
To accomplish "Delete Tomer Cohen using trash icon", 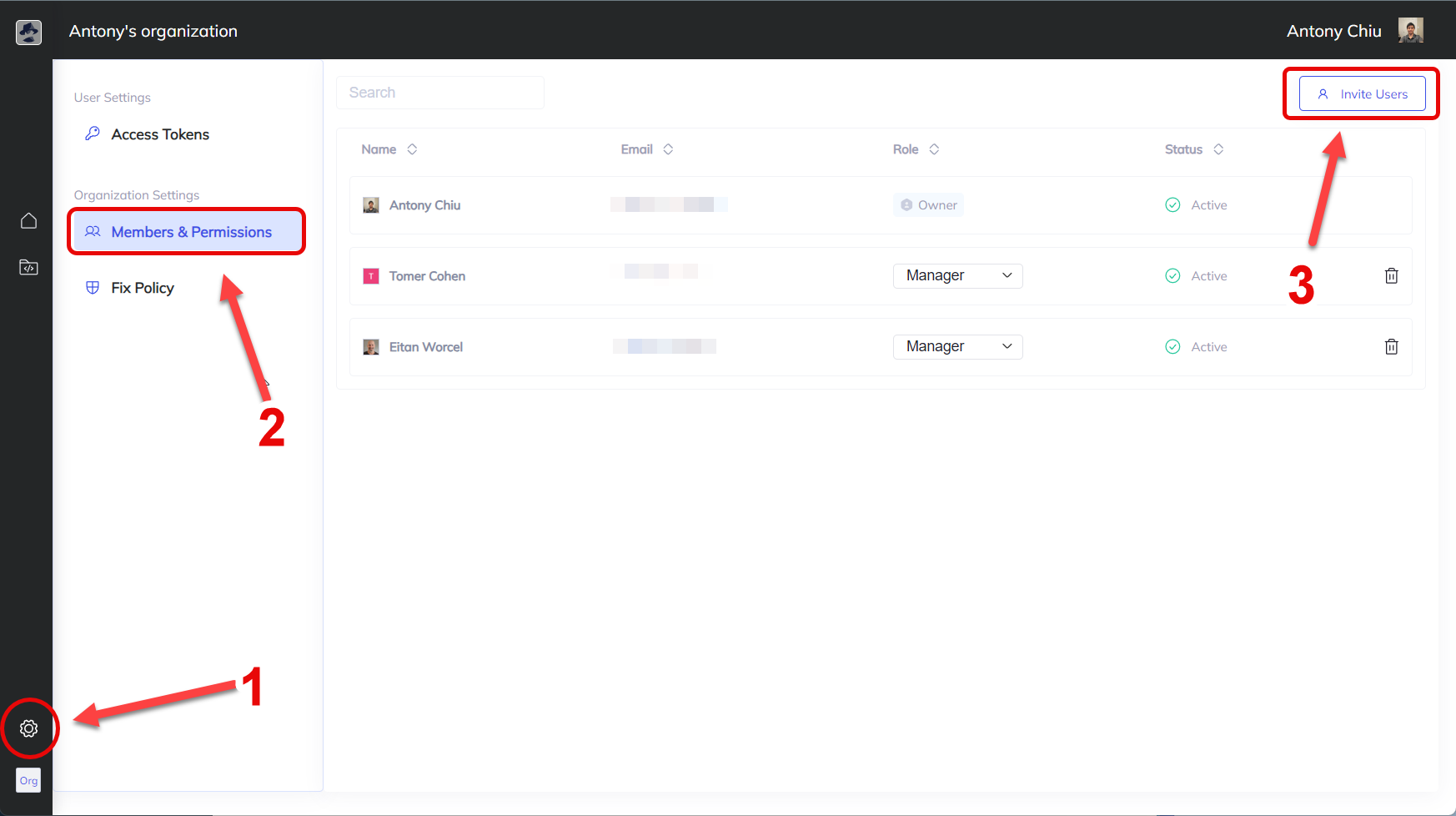I will [x=1391, y=276].
